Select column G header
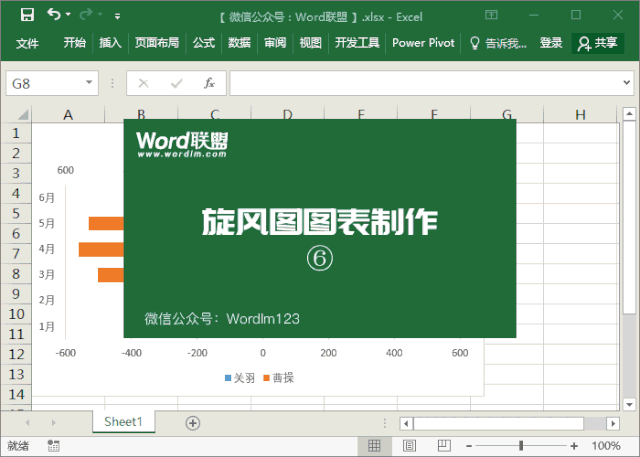Screen dimensions: 640x457 point(507,115)
